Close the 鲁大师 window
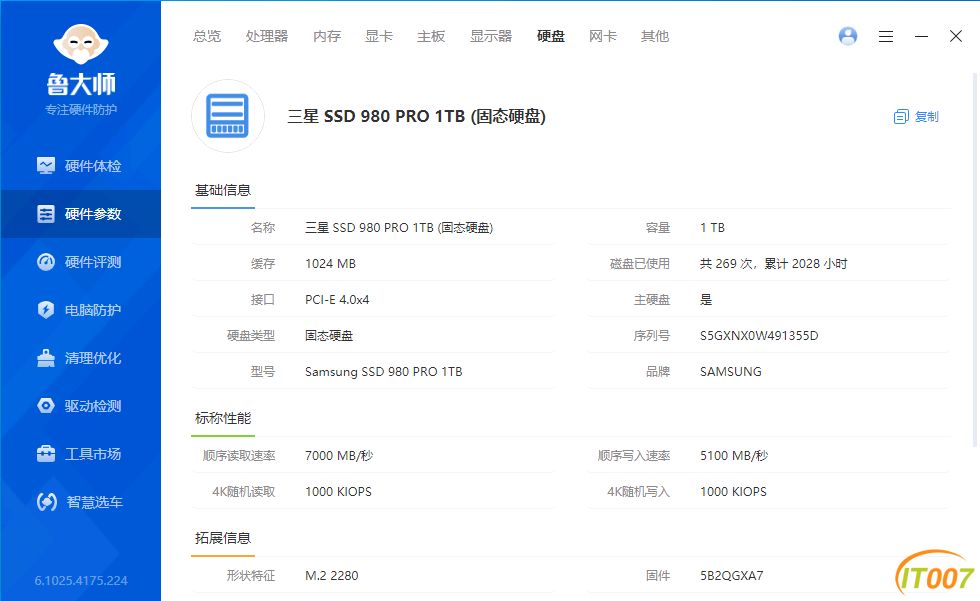The image size is (980, 601). tap(956, 36)
